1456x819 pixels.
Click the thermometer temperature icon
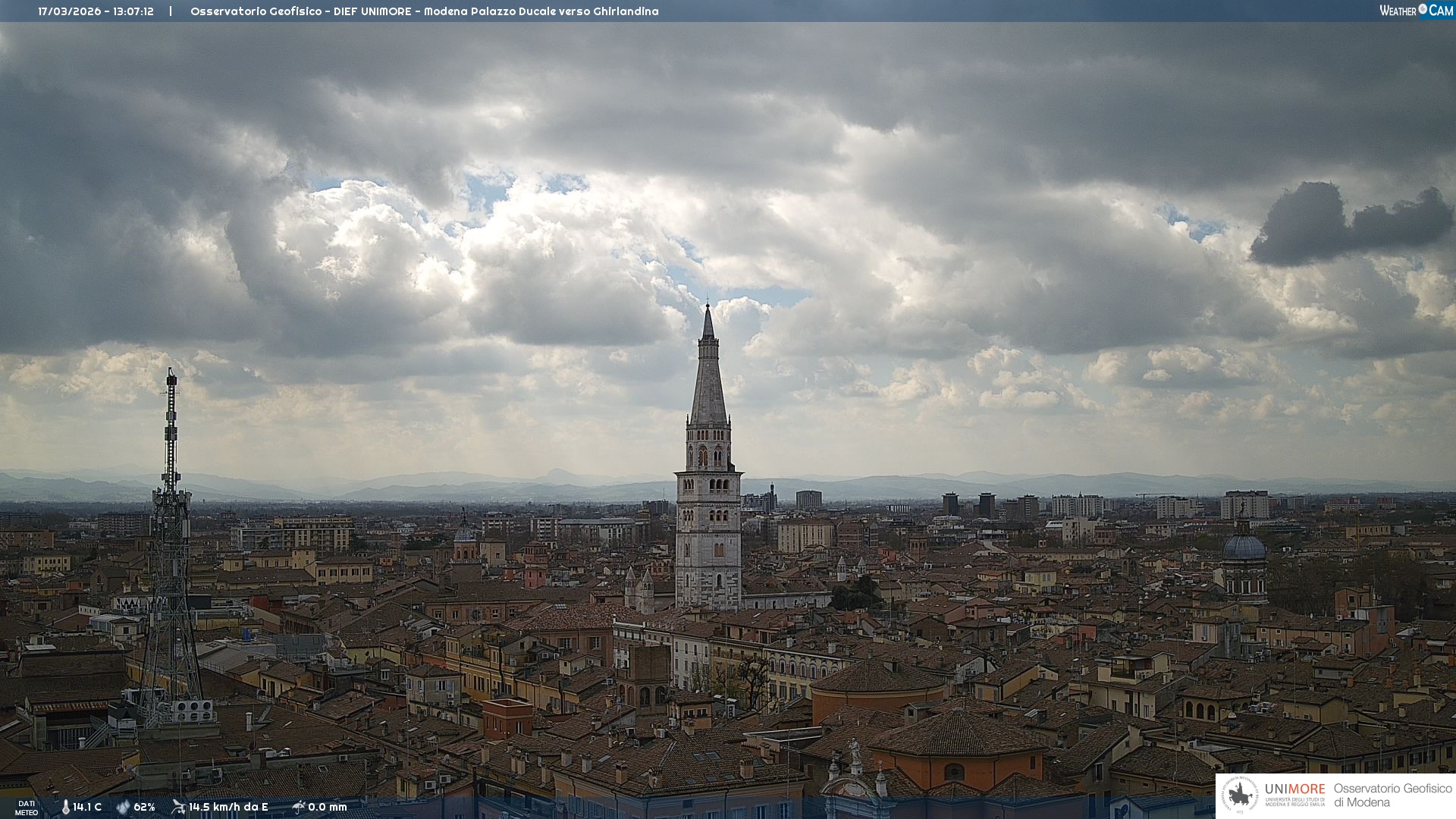point(65,807)
